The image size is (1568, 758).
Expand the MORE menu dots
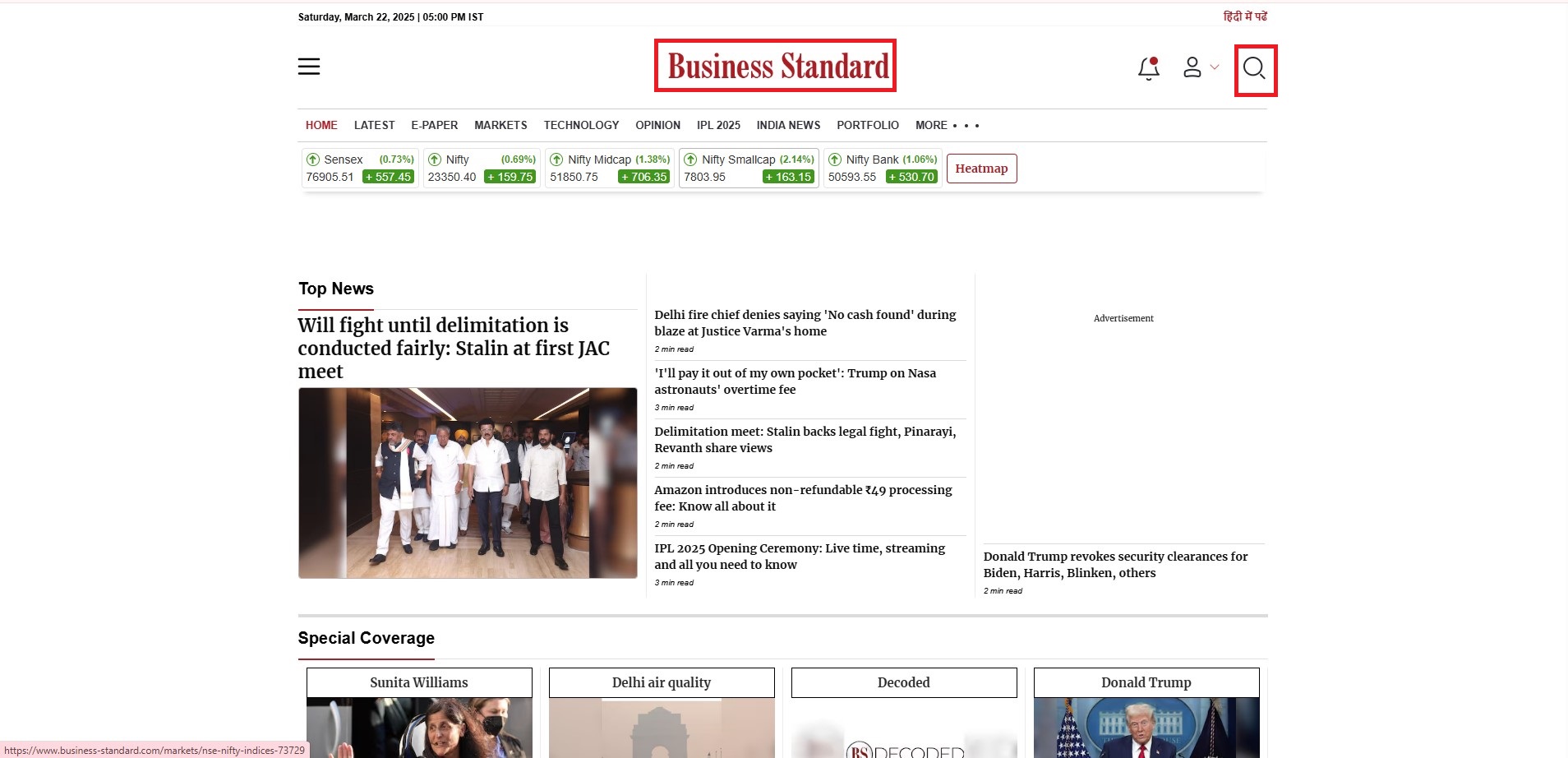click(x=966, y=126)
